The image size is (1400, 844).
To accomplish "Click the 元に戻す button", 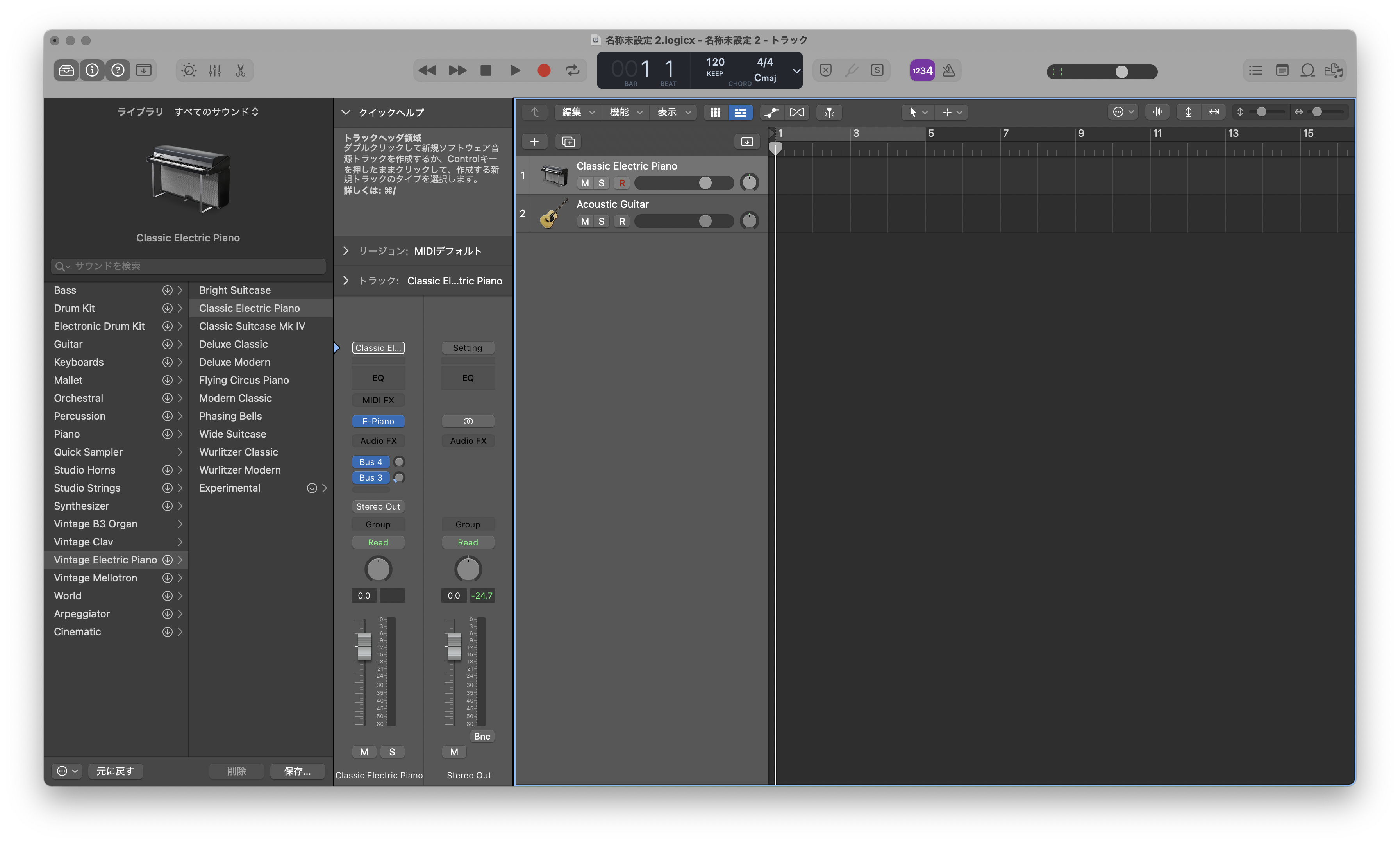I will (x=115, y=771).
